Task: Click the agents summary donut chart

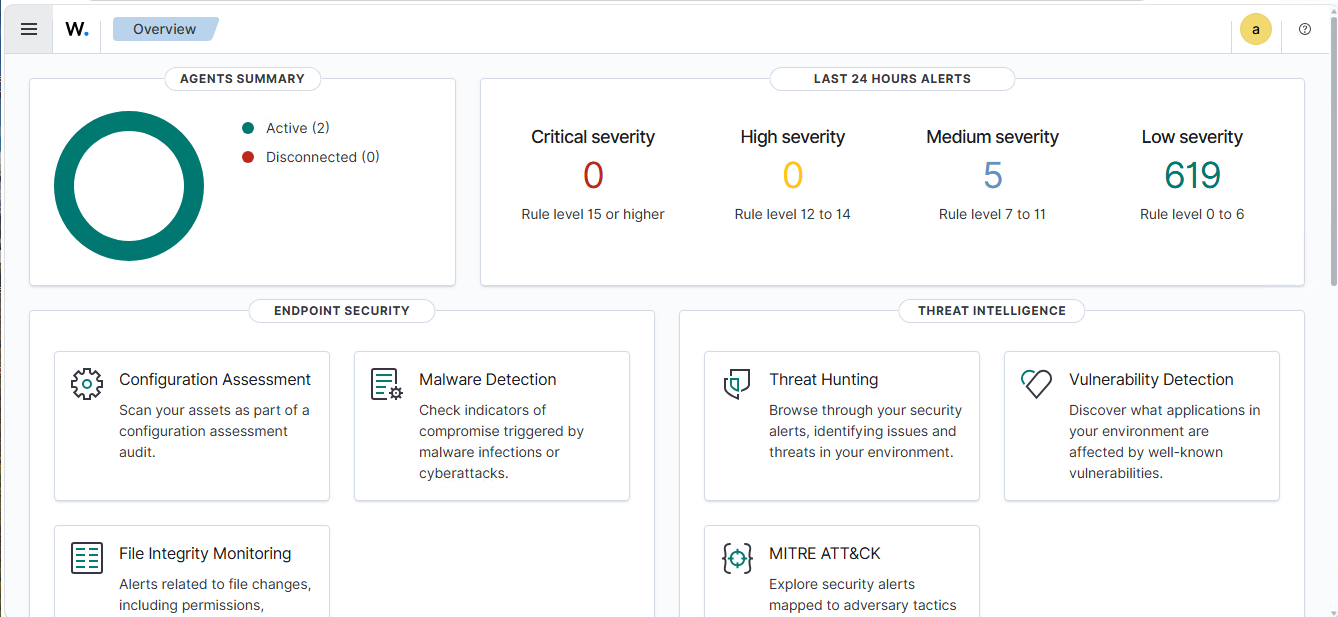Action: (129, 186)
